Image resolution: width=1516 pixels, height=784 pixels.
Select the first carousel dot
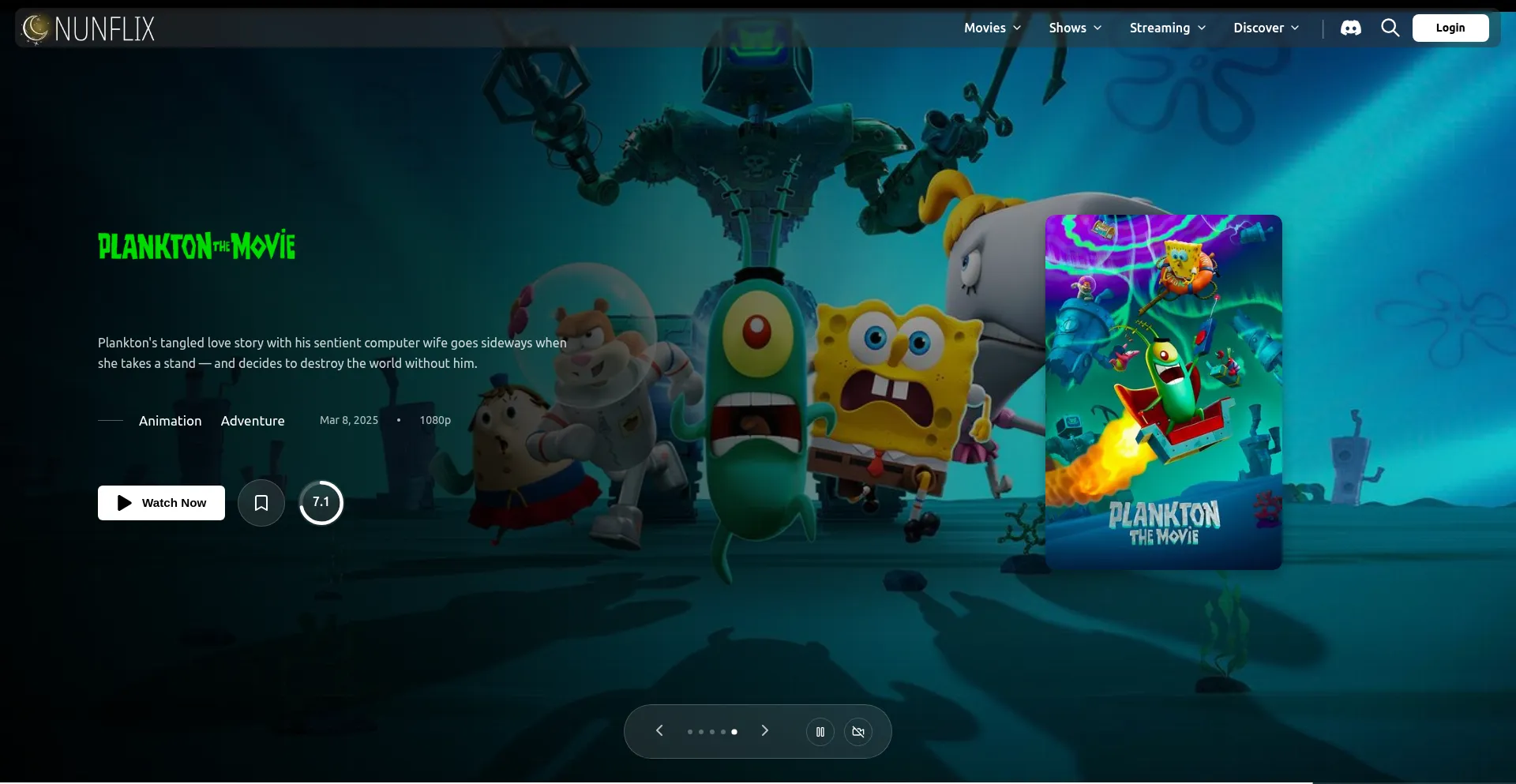[690, 732]
